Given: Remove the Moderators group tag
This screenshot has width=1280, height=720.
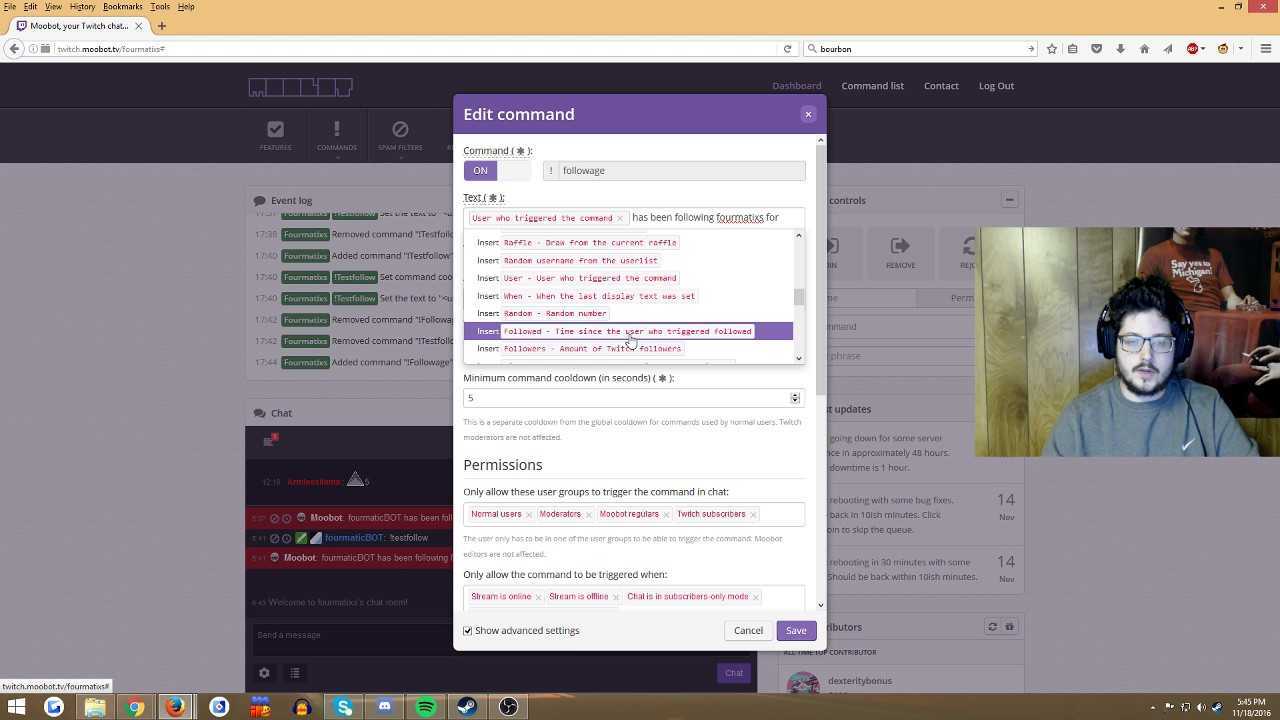Looking at the screenshot, I should [588, 514].
